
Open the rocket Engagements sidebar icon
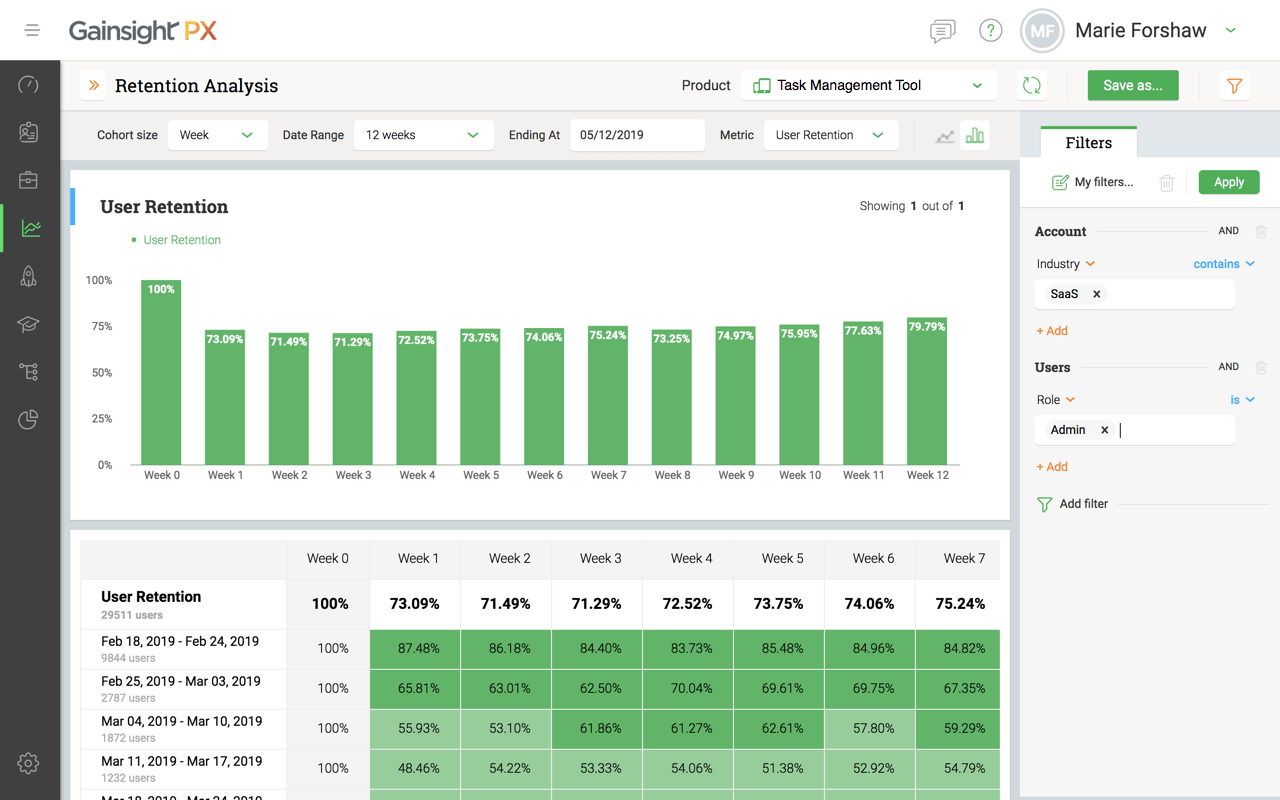pos(29,277)
